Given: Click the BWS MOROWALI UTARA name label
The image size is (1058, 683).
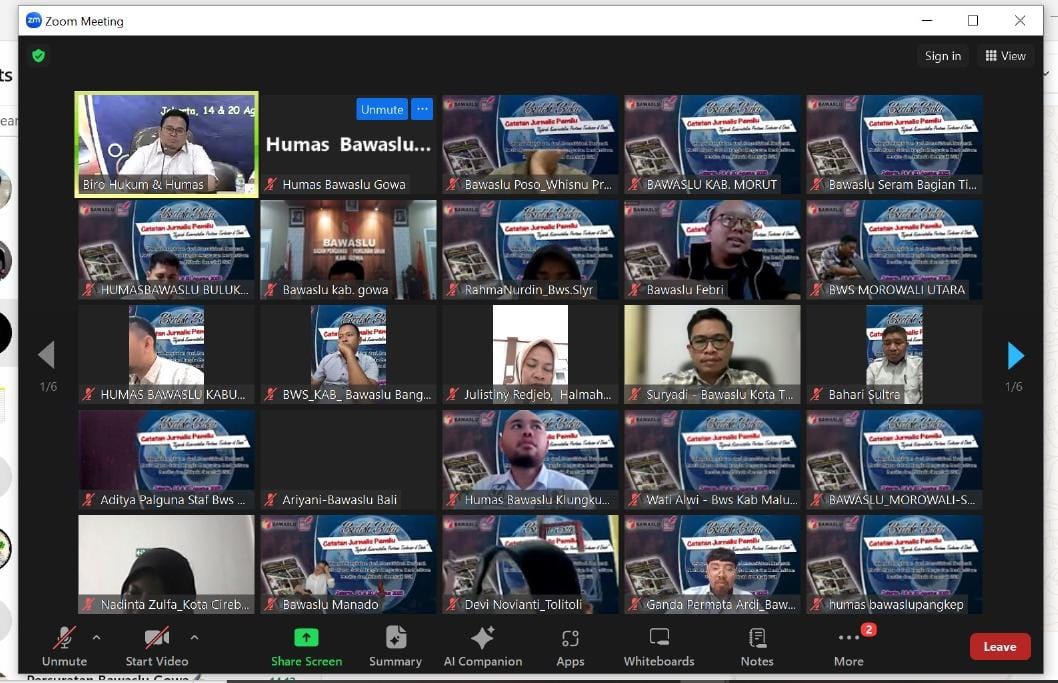Looking at the screenshot, I should click(x=896, y=290).
